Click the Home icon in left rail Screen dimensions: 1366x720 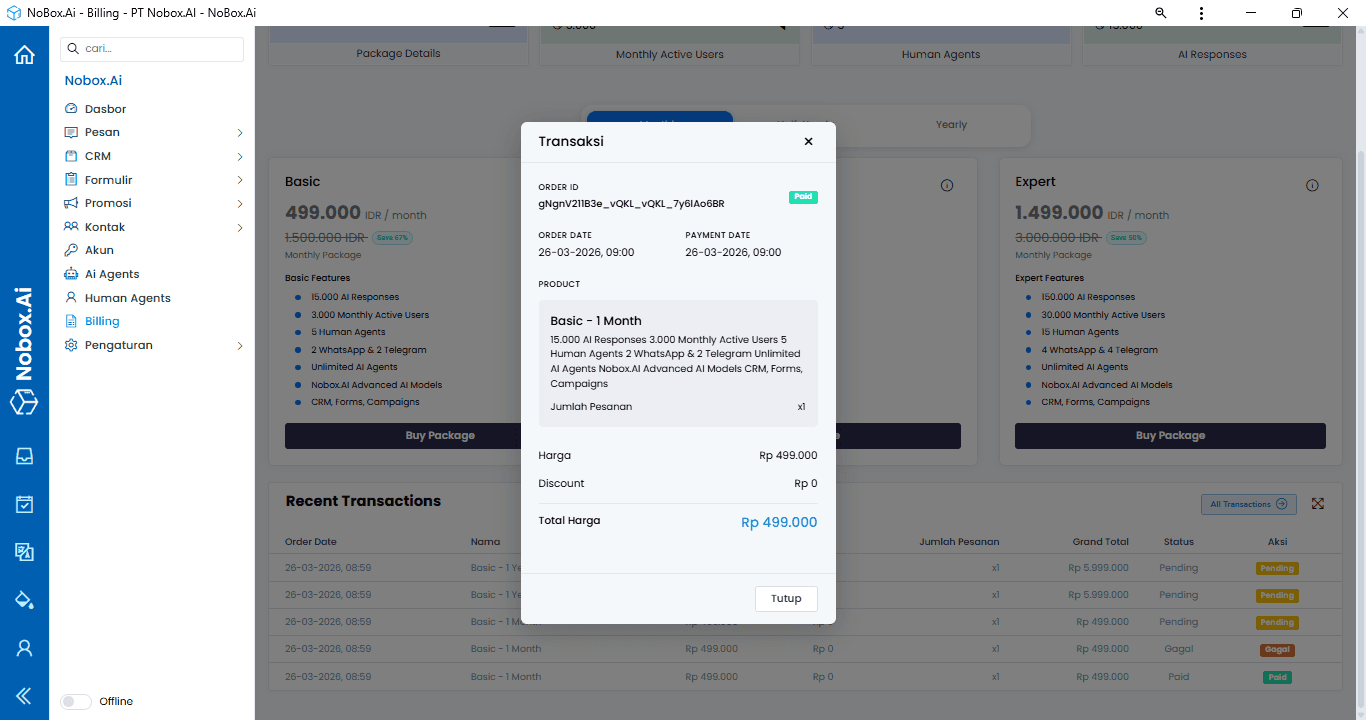pos(24,55)
